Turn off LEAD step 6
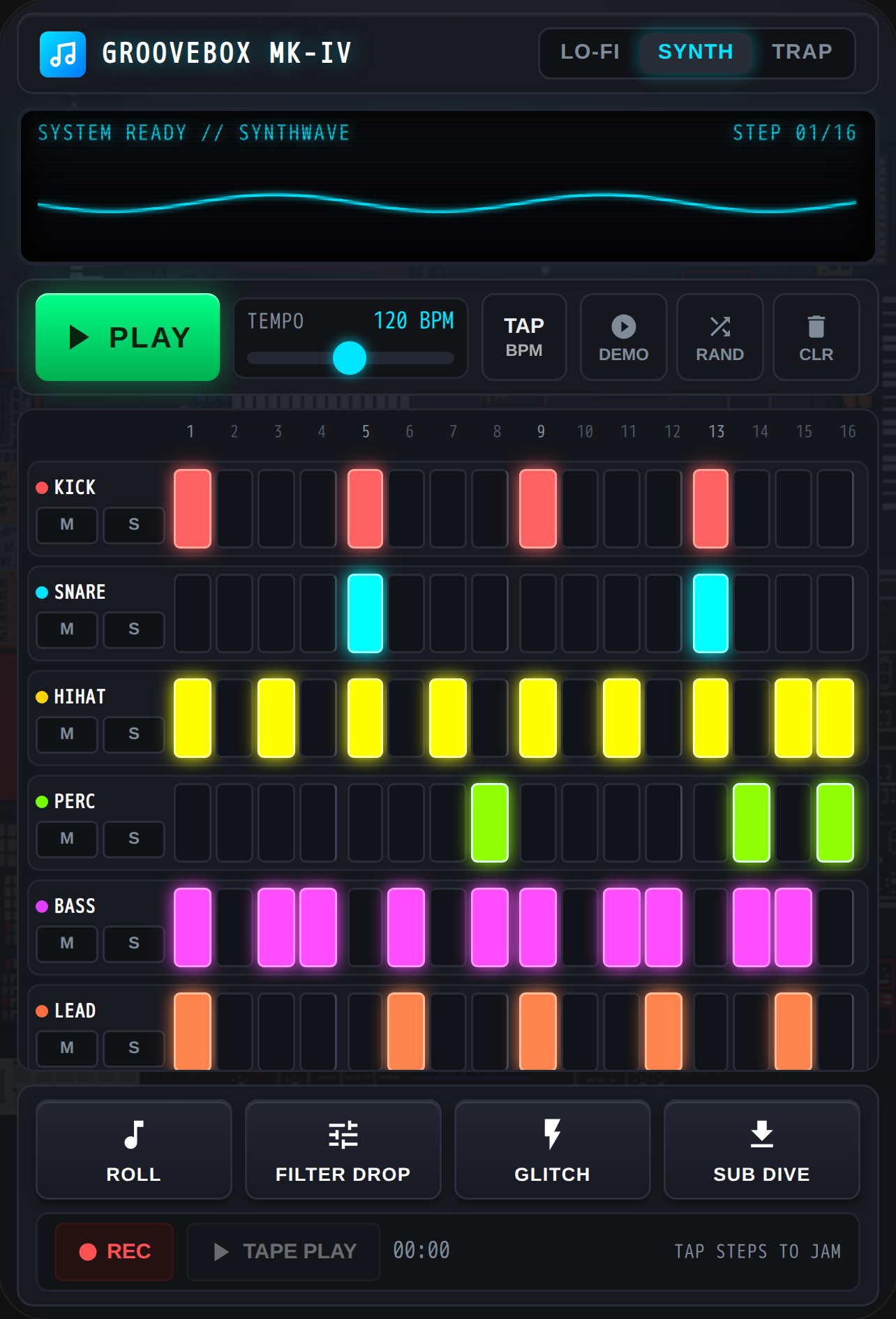Image resolution: width=896 pixels, height=1319 pixels. point(406,1031)
